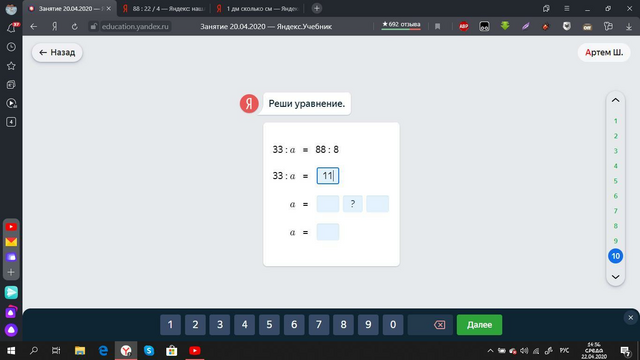This screenshot has width=640, height=360.
Task: Open the mail shortcut in sidebar
Action: (x=11, y=242)
